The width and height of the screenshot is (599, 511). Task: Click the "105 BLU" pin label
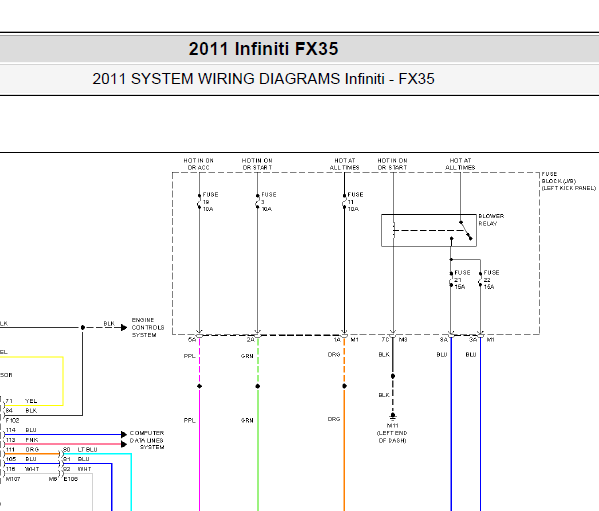[x=21, y=459]
